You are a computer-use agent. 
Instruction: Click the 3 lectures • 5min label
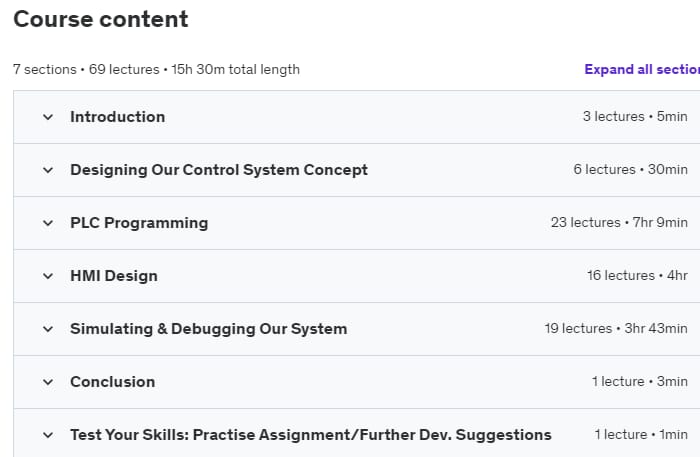click(635, 117)
